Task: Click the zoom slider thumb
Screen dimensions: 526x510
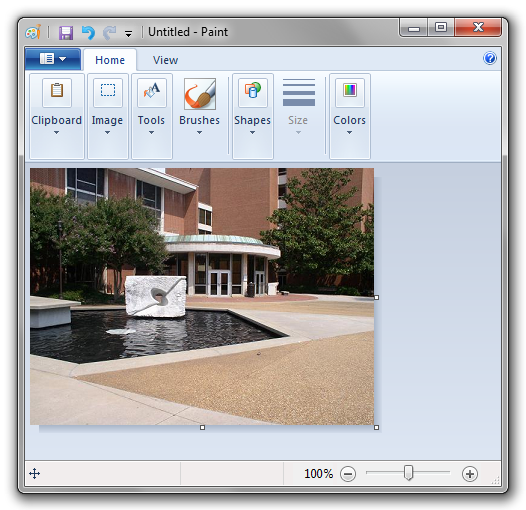Action: tap(408, 472)
